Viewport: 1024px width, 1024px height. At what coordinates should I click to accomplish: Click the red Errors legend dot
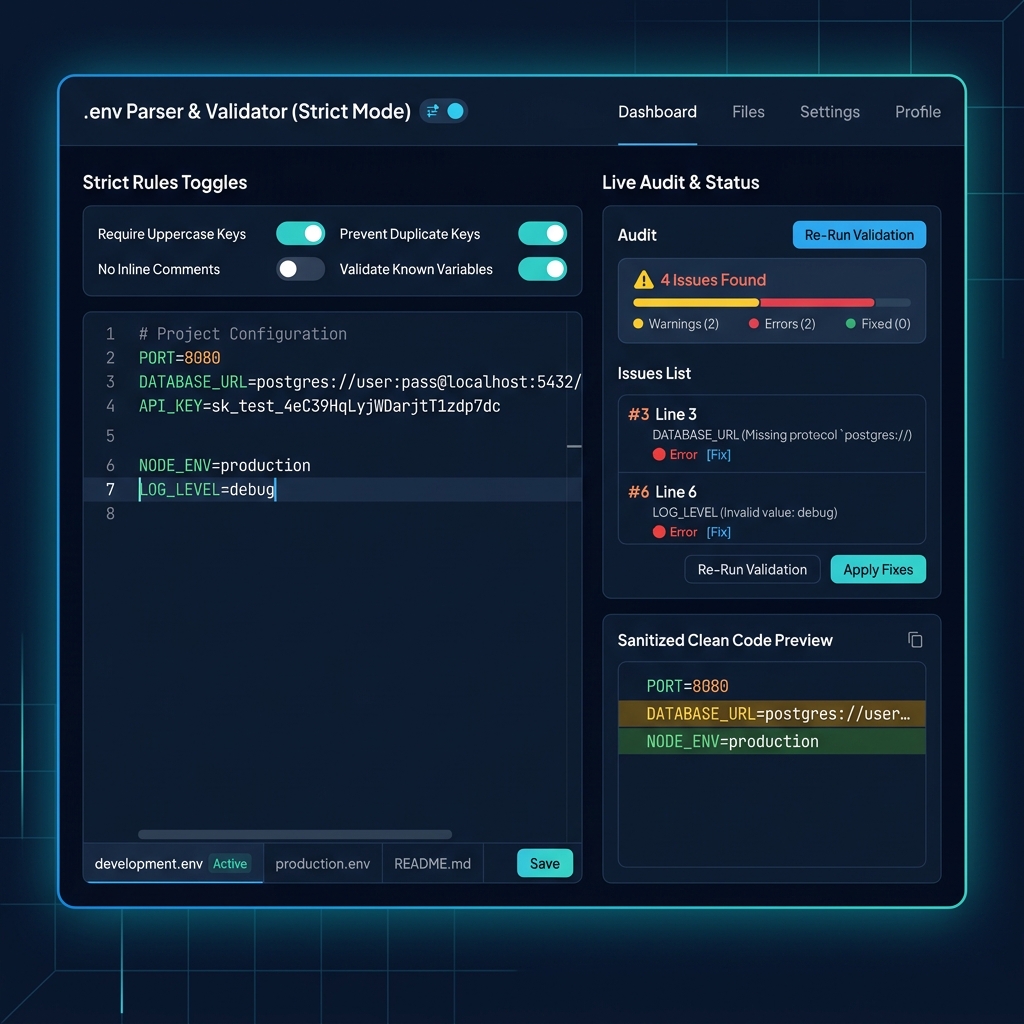pos(754,324)
